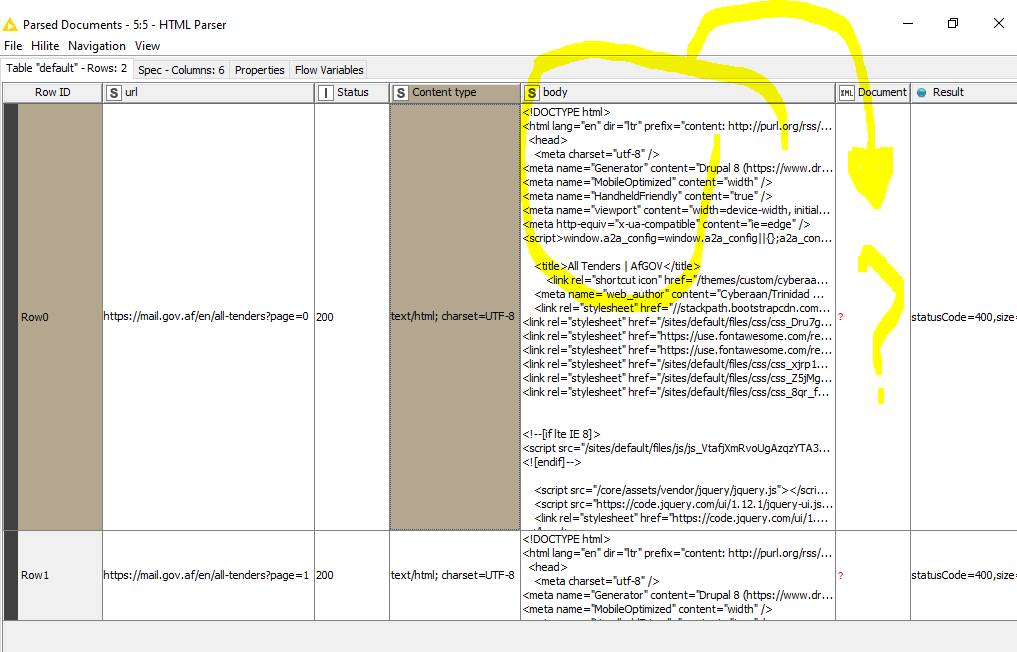The image size is (1017, 652).
Task: Click the string type icon beside Content type
Action: coord(400,93)
